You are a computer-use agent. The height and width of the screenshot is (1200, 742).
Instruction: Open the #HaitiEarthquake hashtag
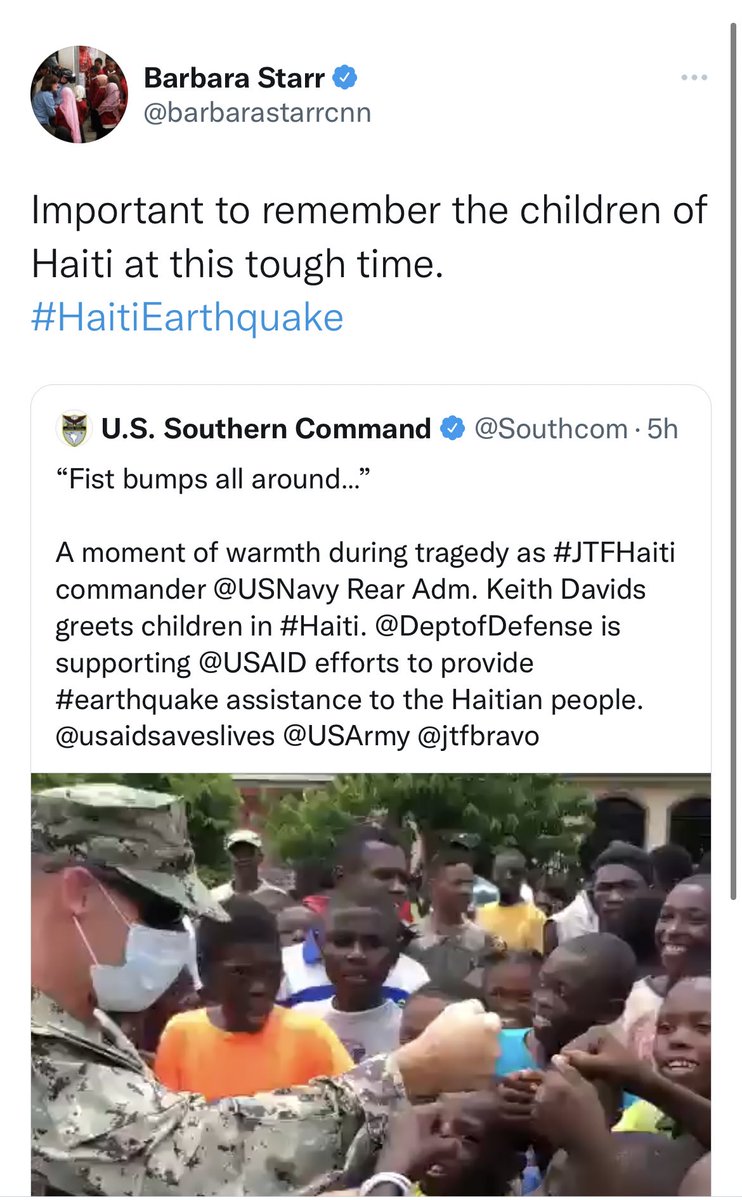click(187, 317)
